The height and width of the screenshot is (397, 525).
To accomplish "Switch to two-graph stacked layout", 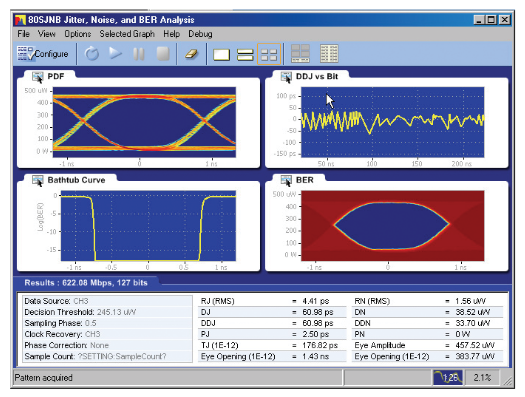I will (x=245, y=55).
